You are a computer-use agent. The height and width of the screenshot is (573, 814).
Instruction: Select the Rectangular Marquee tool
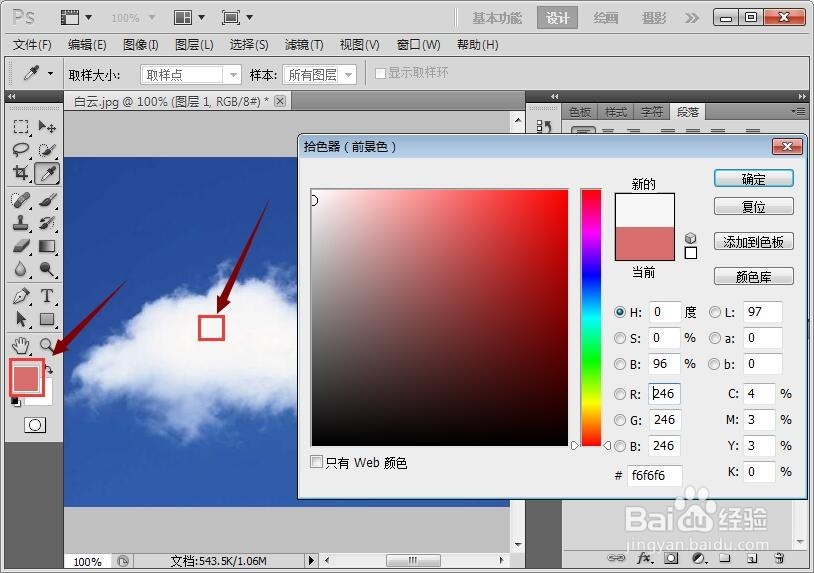click(21, 127)
